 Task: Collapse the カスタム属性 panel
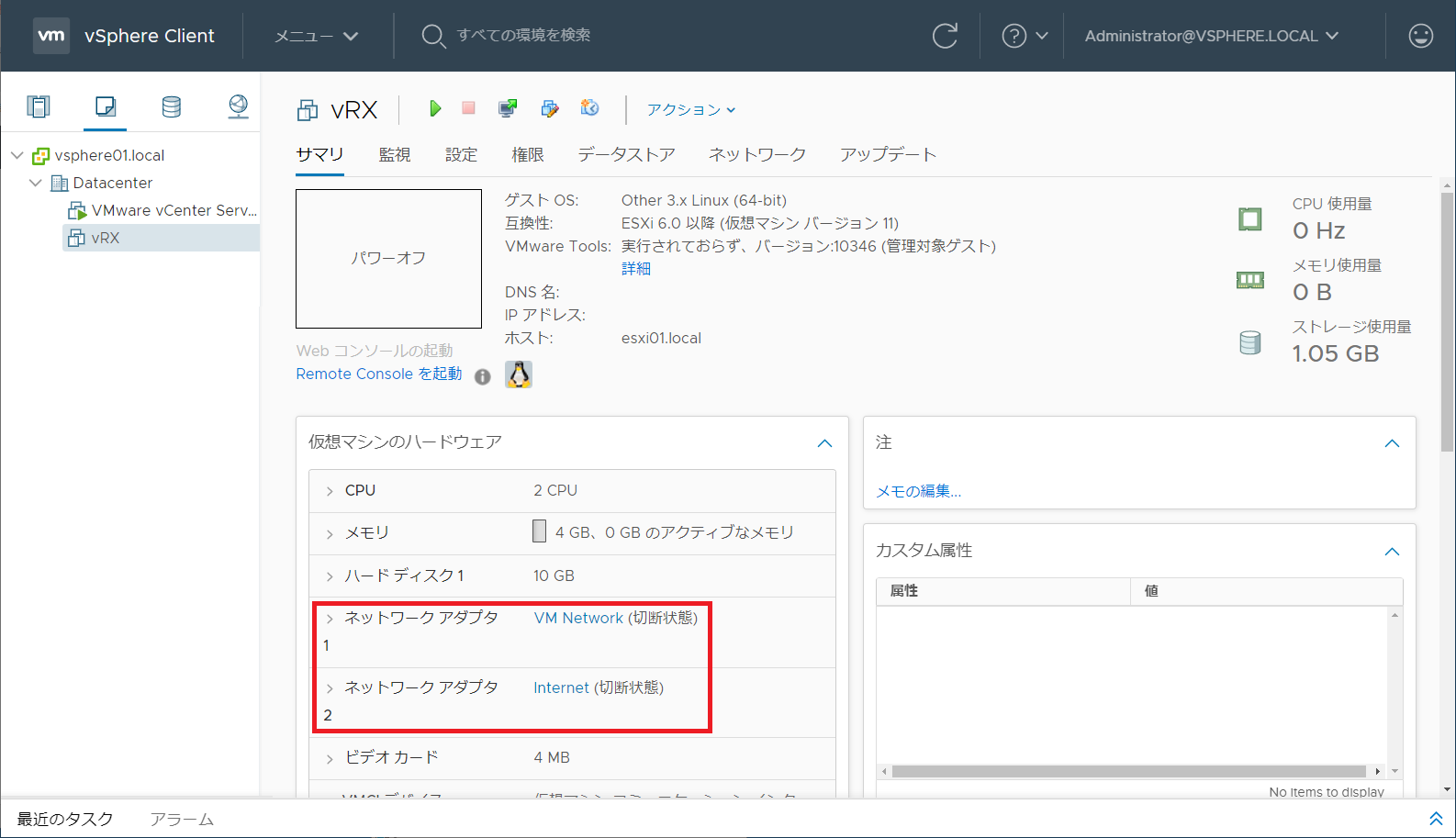click(1392, 552)
